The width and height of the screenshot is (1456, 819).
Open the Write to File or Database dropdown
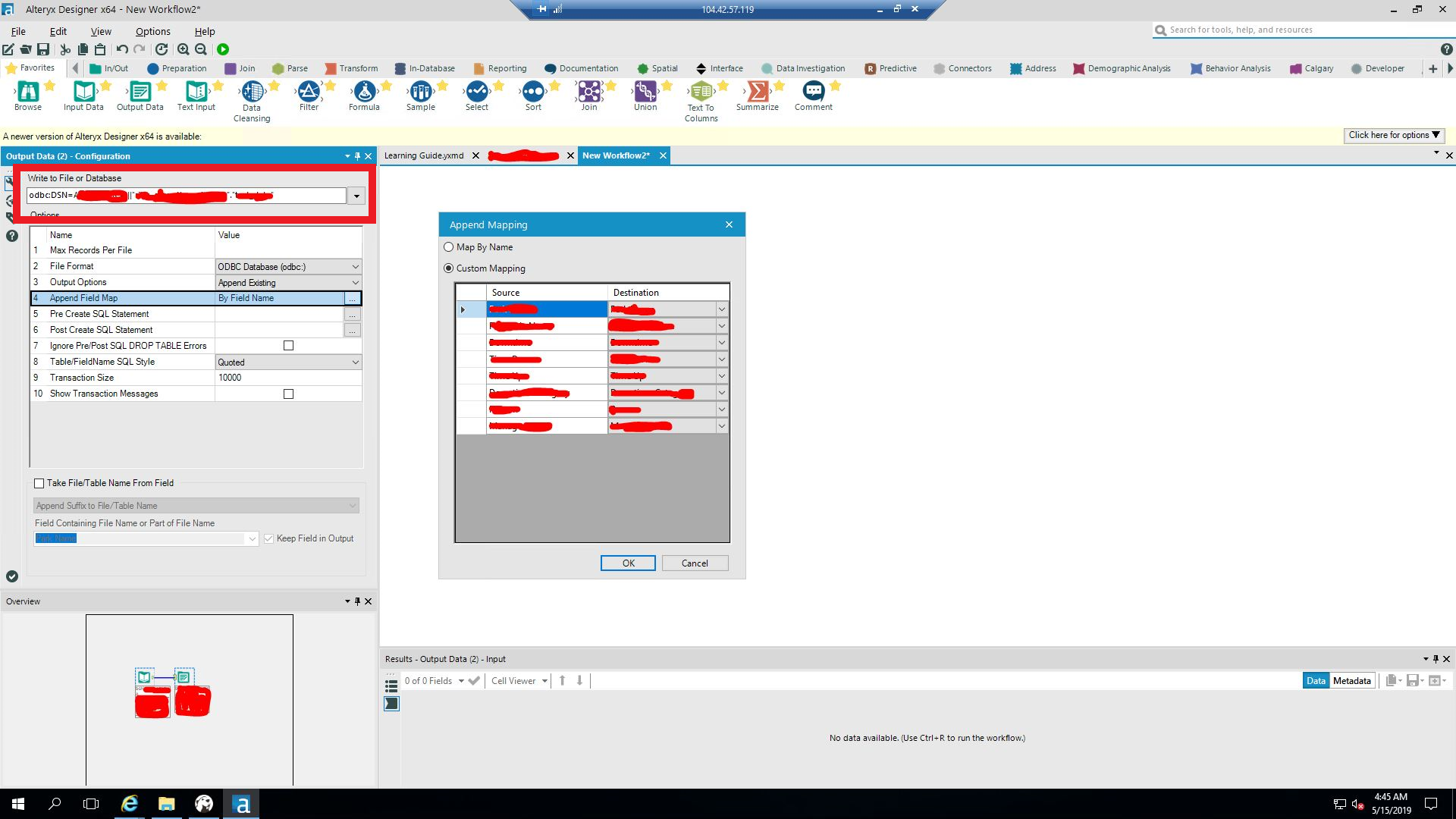(356, 195)
